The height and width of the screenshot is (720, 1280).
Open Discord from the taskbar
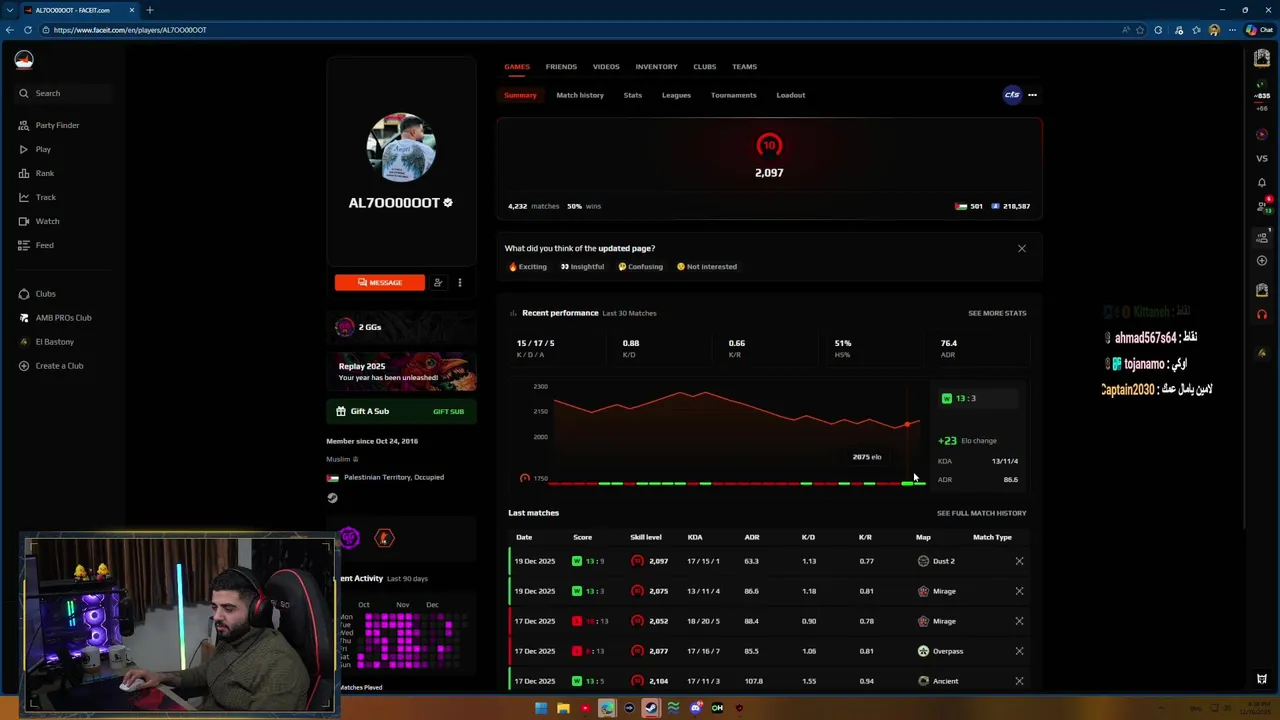tap(695, 708)
